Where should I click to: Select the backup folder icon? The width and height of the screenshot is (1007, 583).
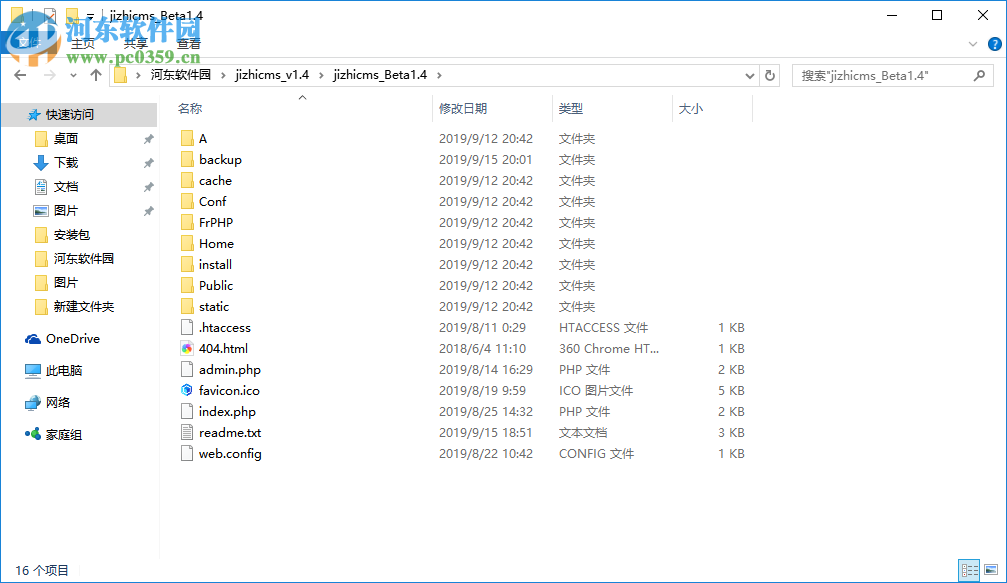tap(189, 159)
